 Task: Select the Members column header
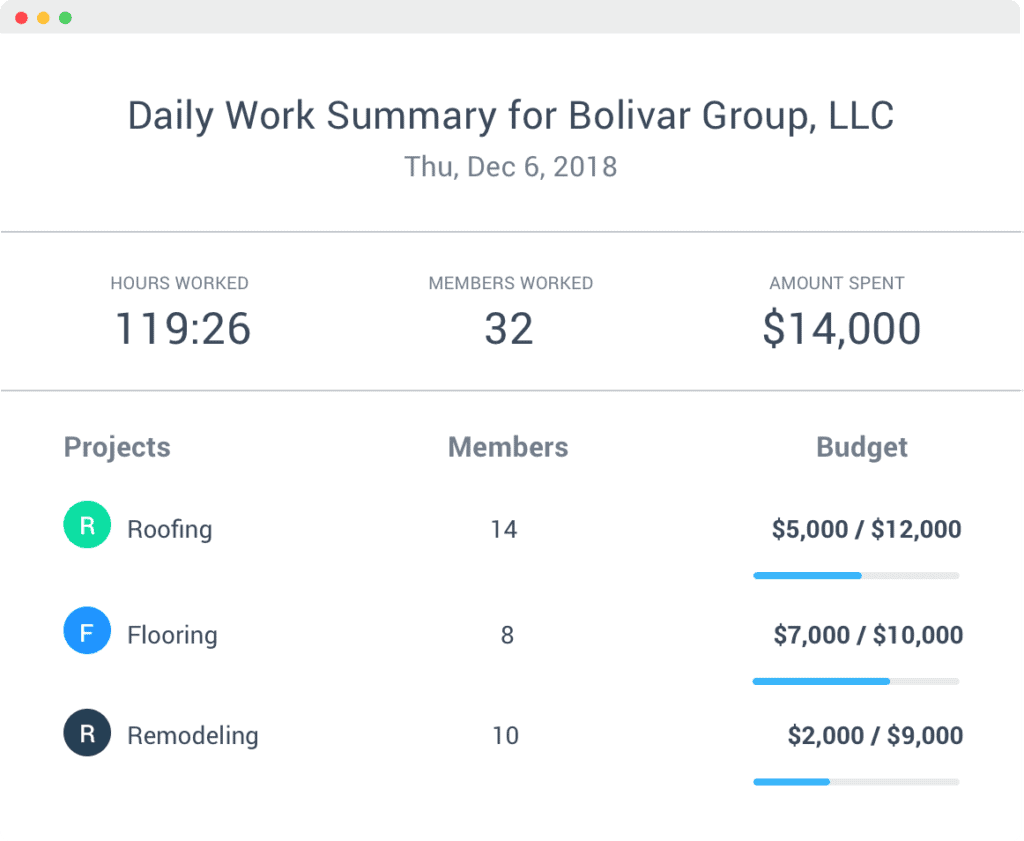[x=508, y=447]
